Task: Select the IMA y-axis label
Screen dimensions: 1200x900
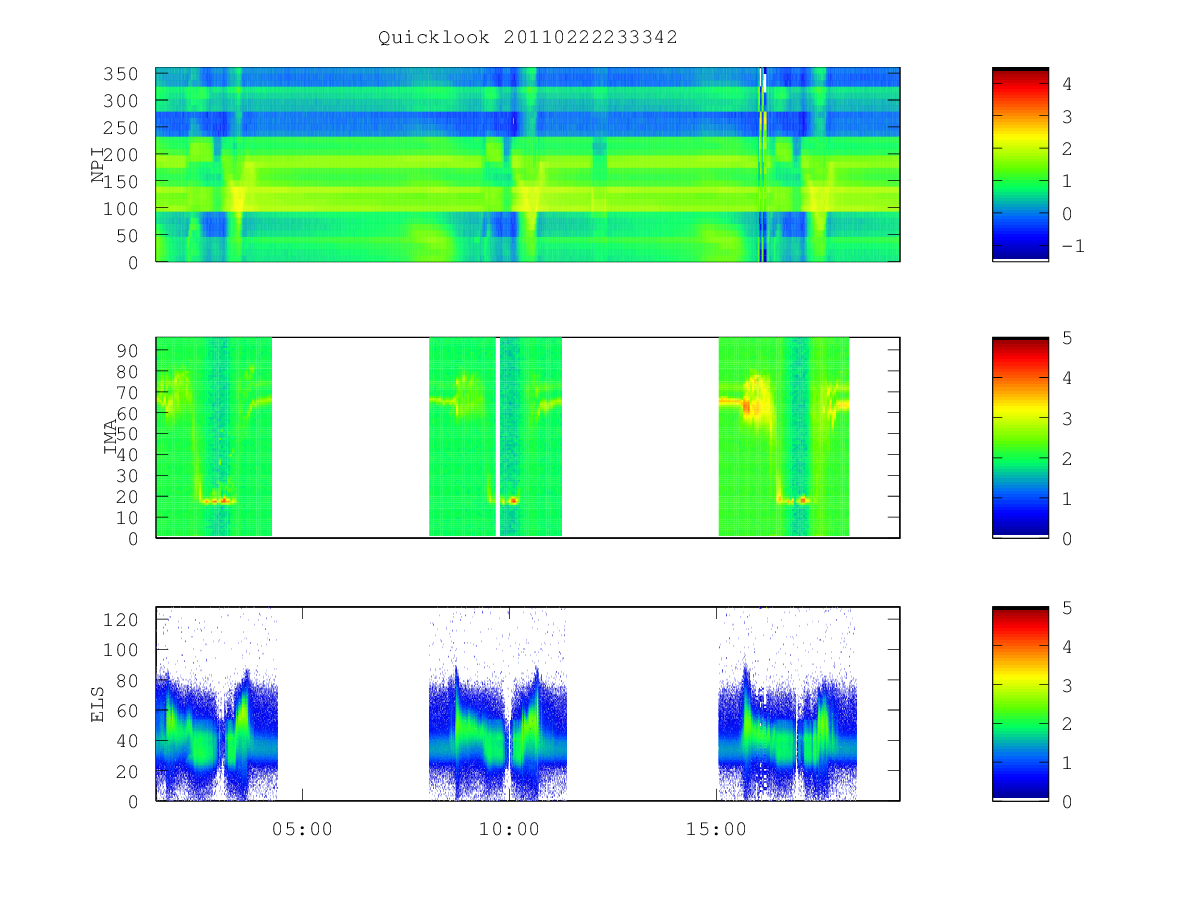Action: [111, 437]
